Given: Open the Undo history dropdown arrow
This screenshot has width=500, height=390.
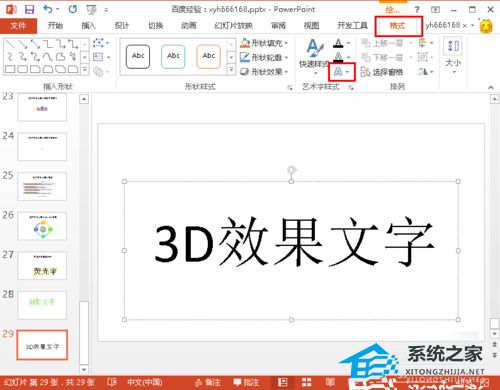Looking at the screenshot, I should tap(58, 10).
